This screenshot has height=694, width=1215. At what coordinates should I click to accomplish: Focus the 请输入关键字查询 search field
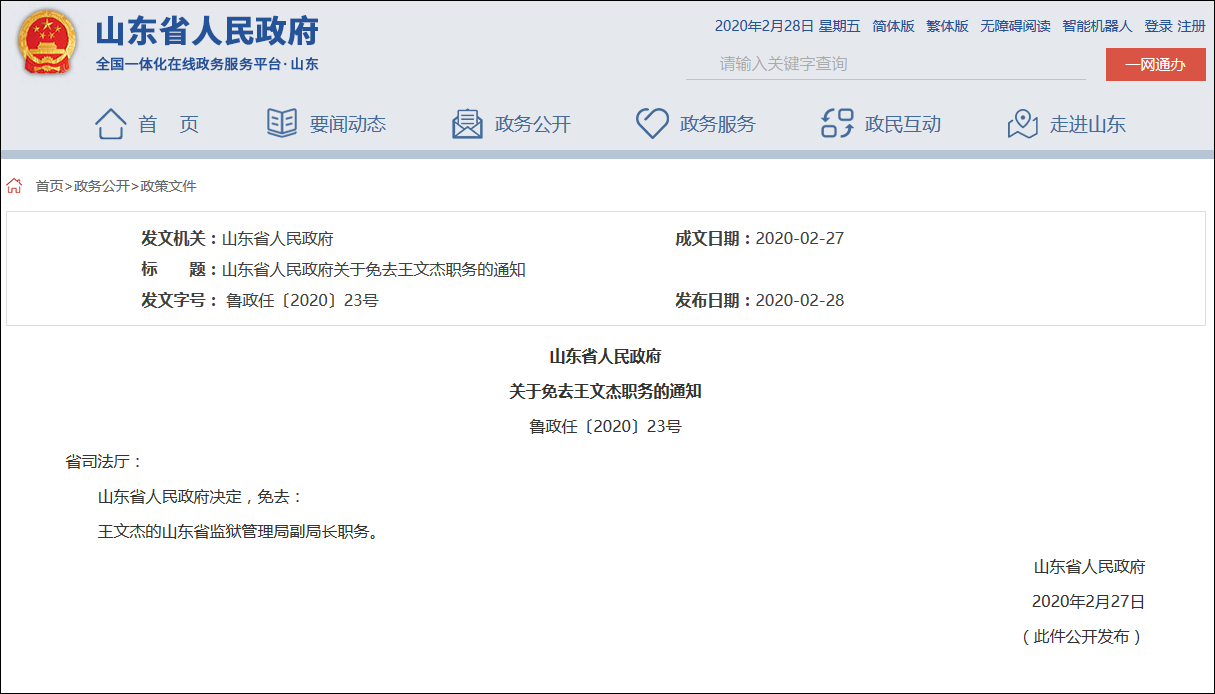click(886, 64)
